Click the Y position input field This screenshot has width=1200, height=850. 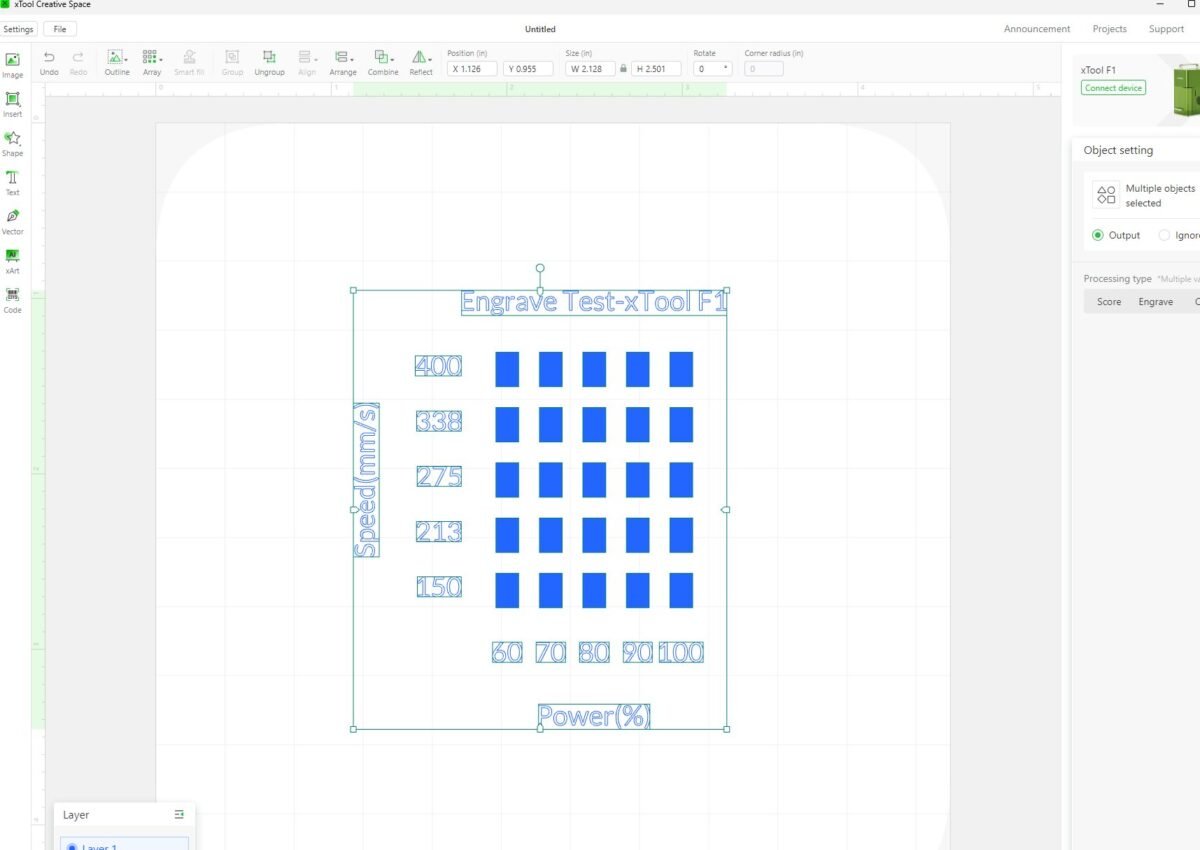click(x=528, y=69)
